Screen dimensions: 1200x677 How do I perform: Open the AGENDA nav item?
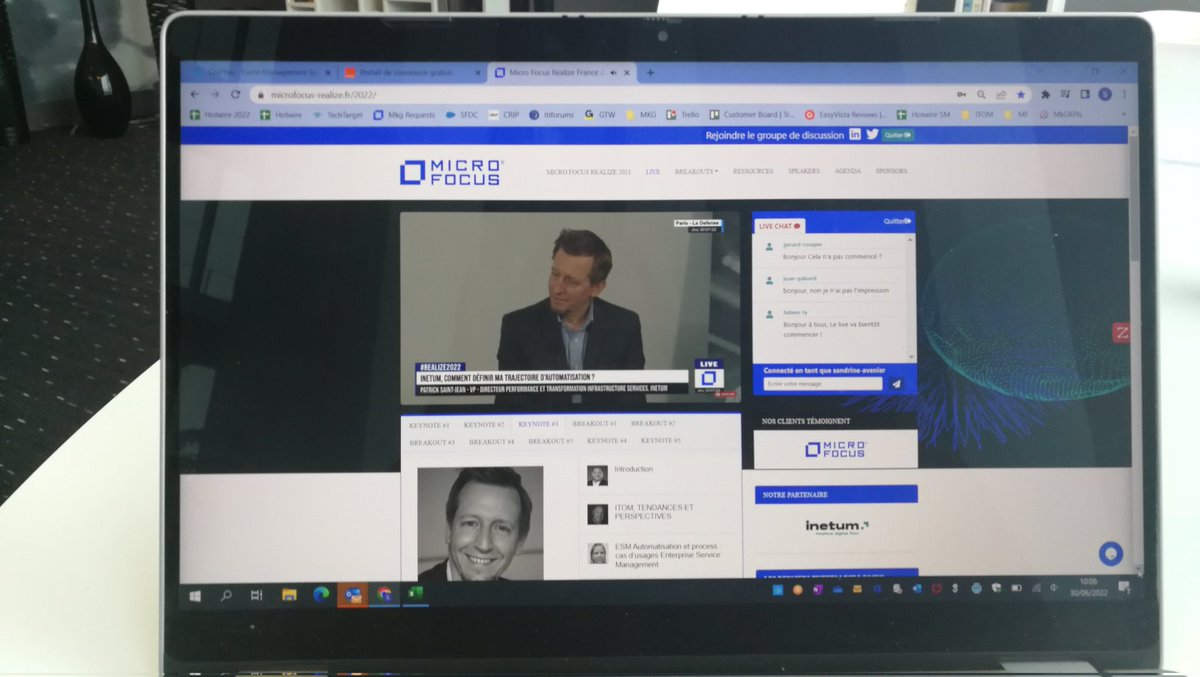click(848, 172)
